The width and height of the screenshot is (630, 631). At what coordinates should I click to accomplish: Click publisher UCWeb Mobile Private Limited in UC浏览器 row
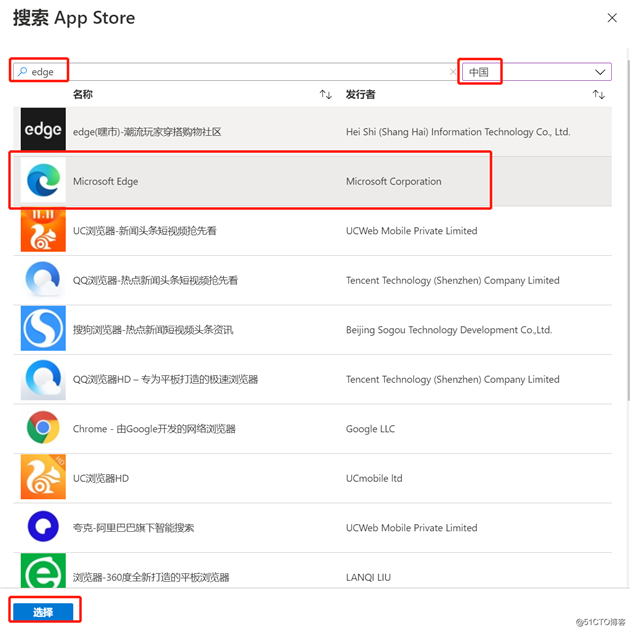tap(412, 231)
